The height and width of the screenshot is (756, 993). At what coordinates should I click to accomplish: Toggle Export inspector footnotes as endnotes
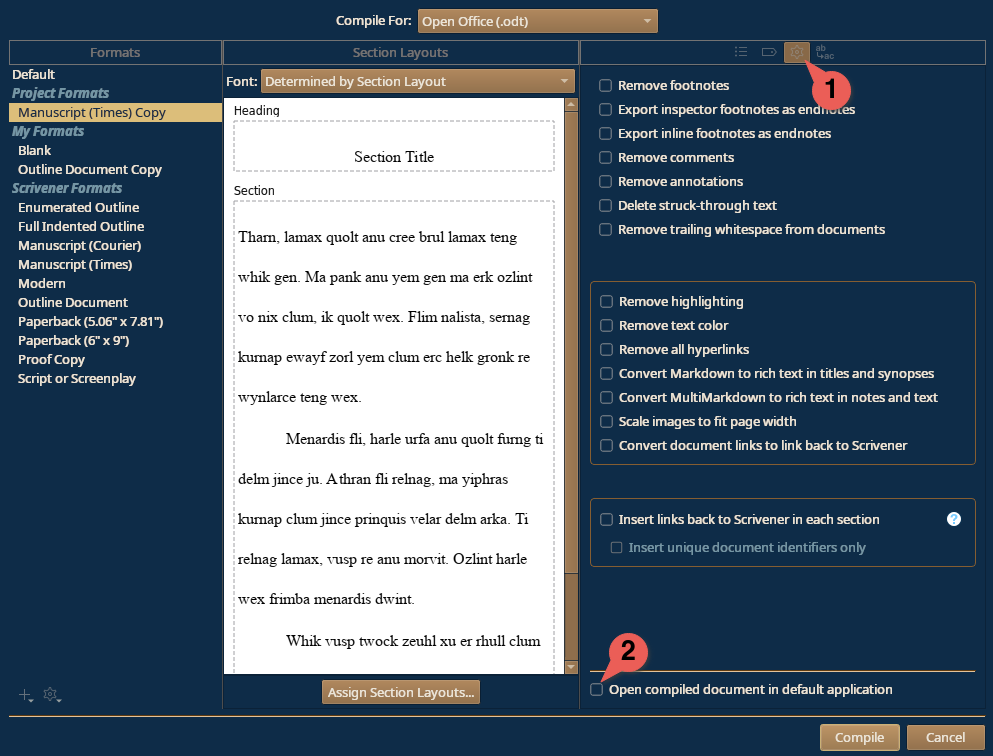(605, 110)
